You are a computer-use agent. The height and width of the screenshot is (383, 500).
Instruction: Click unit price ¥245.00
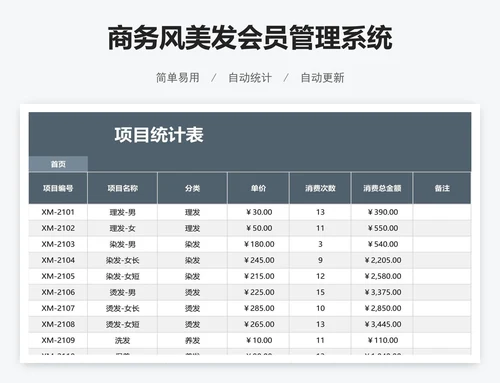[259, 260]
